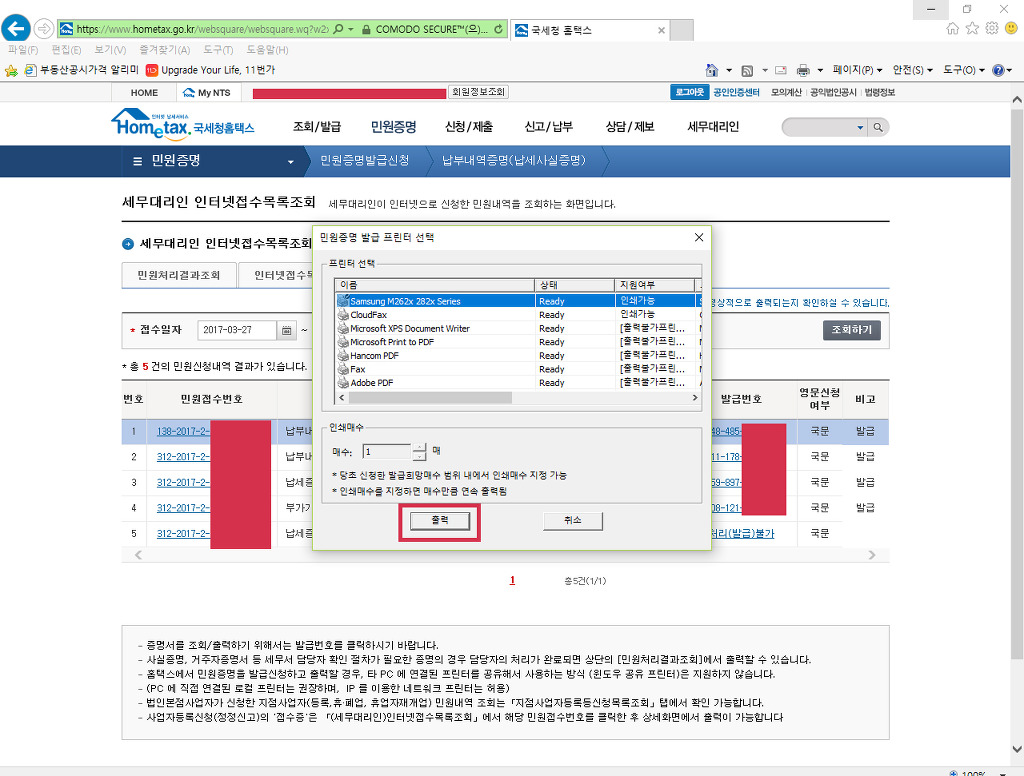
Task: Click the lock icon next to COMODO SECURE
Action: coord(366,29)
